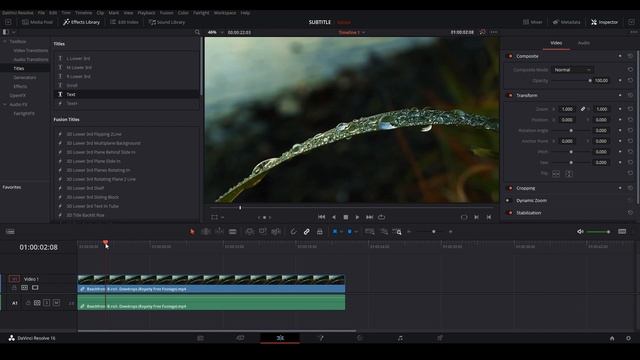Open the Sound Library panel
This screenshot has height=360, width=640.
pos(167,22)
